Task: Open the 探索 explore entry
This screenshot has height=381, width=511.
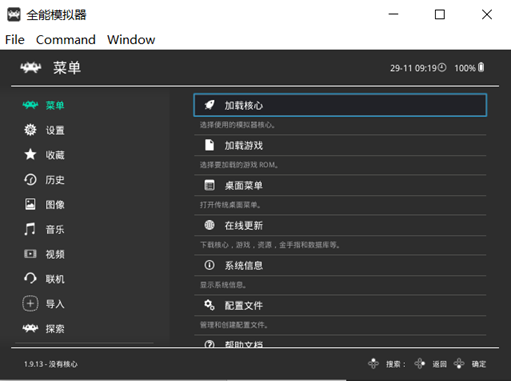Action: pos(55,329)
